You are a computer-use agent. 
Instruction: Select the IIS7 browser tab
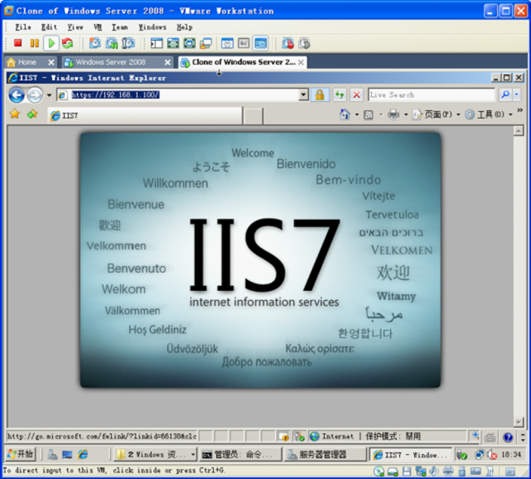coord(146,116)
